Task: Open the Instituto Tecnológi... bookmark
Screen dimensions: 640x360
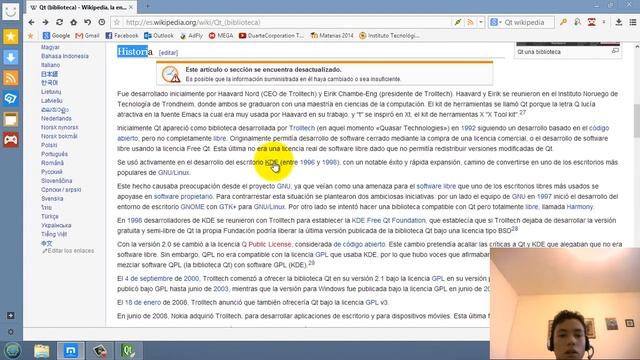Action: coord(389,36)
